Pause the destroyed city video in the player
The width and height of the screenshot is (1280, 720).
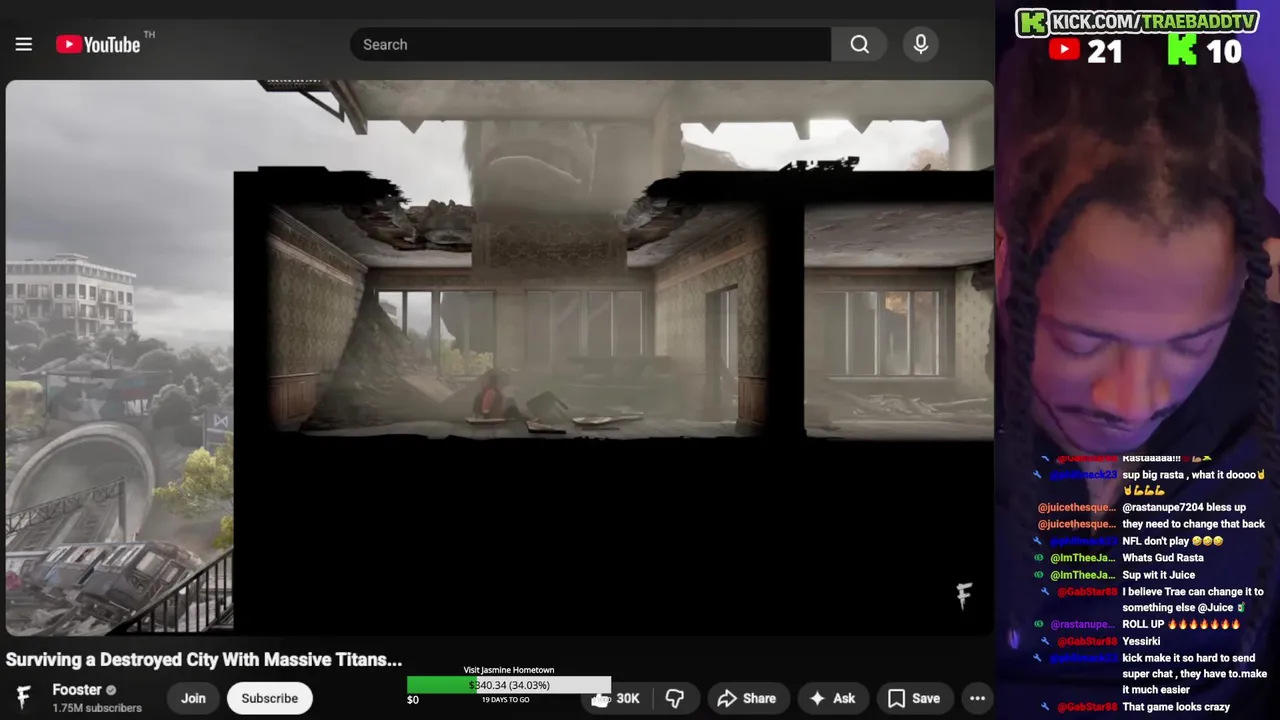pos(499,357)
